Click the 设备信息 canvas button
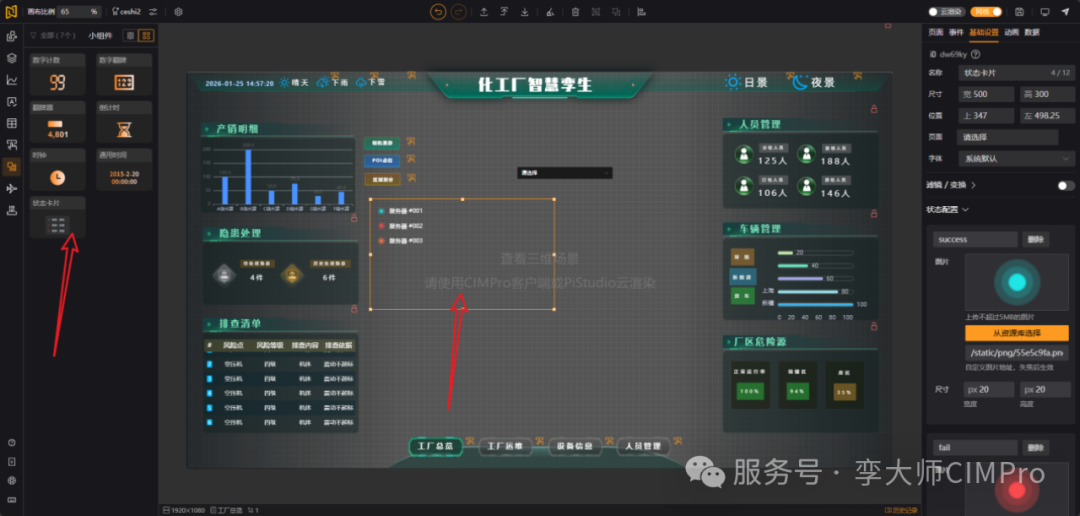The height and width of the screenshot is (516, 1080). tap(574, 446)
